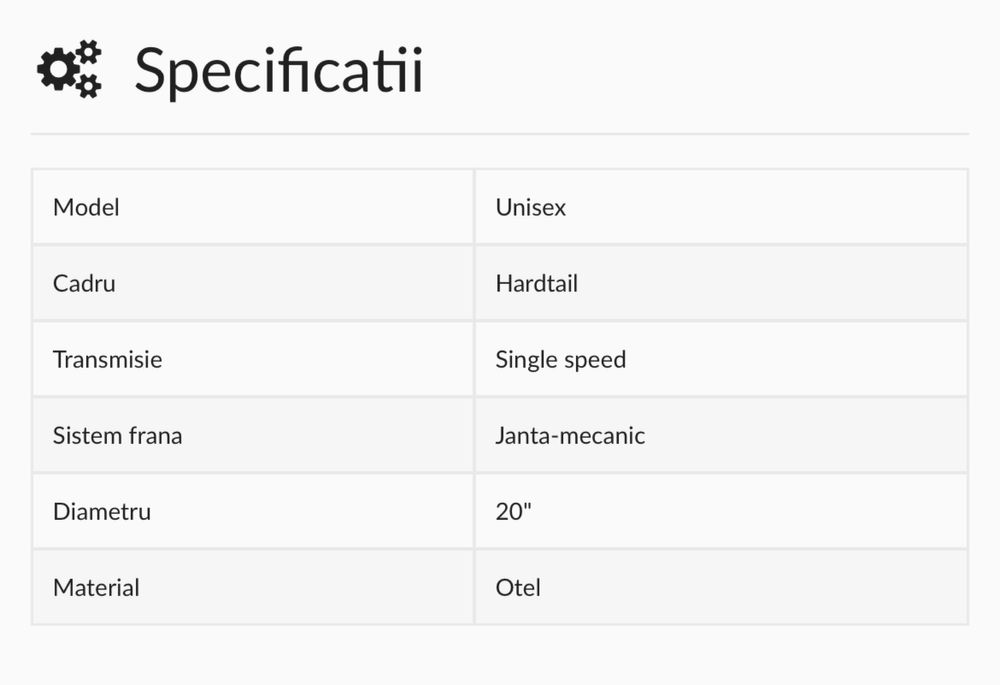Click the horizontal divider below the Specificatii heading
1000x685 pixels.
[500, 133]
